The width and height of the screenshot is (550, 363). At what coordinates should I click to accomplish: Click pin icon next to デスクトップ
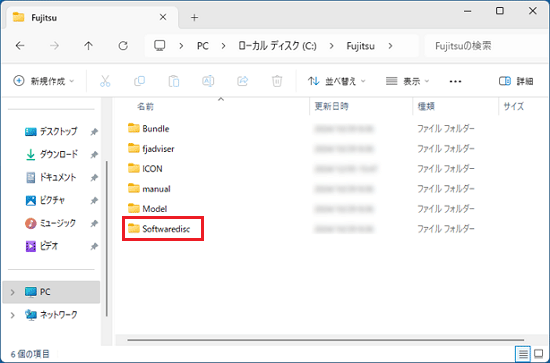(94, 132)
